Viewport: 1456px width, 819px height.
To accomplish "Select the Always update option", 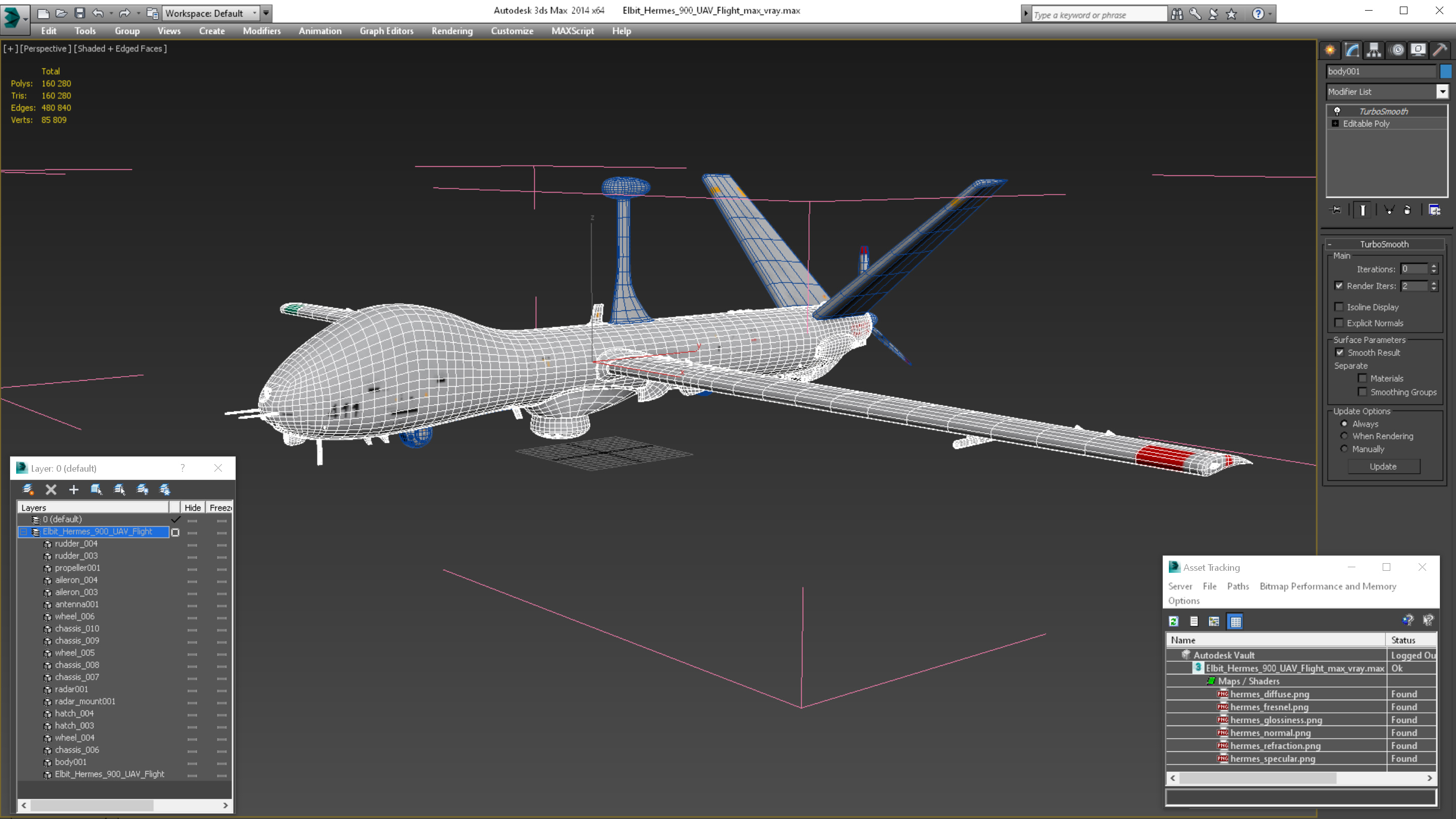I will (1344, 423).
